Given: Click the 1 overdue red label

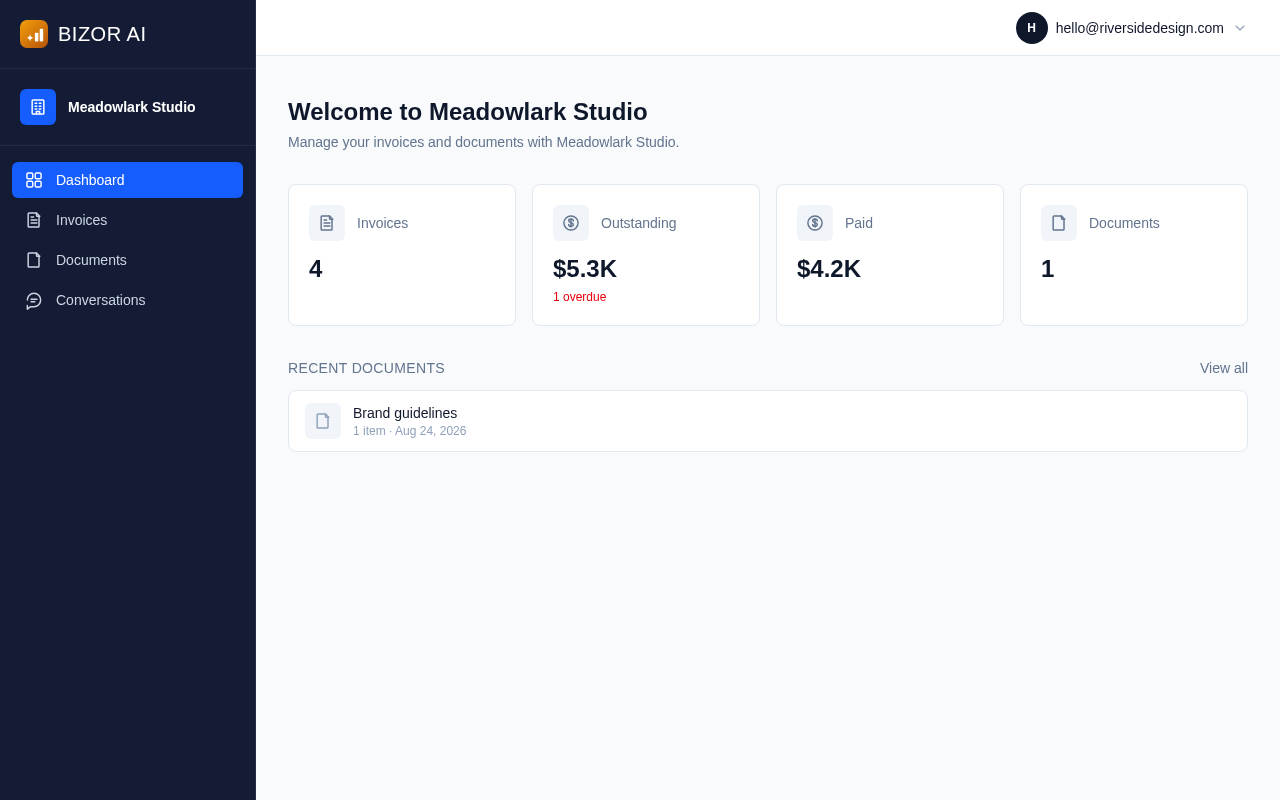Looking at the screenshot, I should (x=580, y=297).
